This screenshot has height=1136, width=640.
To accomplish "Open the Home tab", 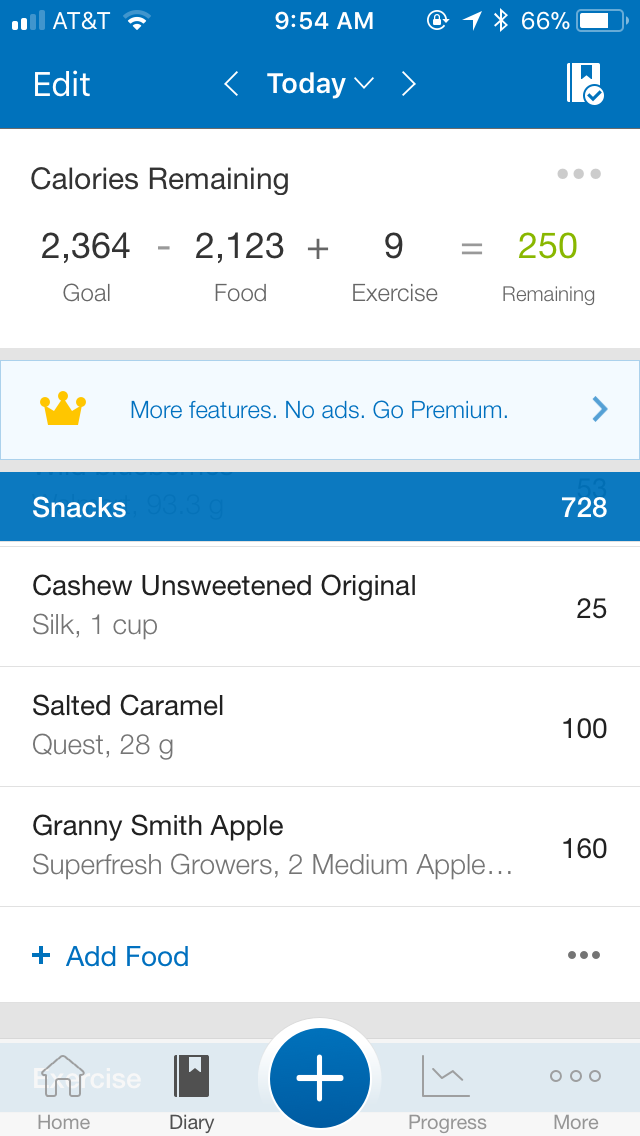I will [63, 1092].
